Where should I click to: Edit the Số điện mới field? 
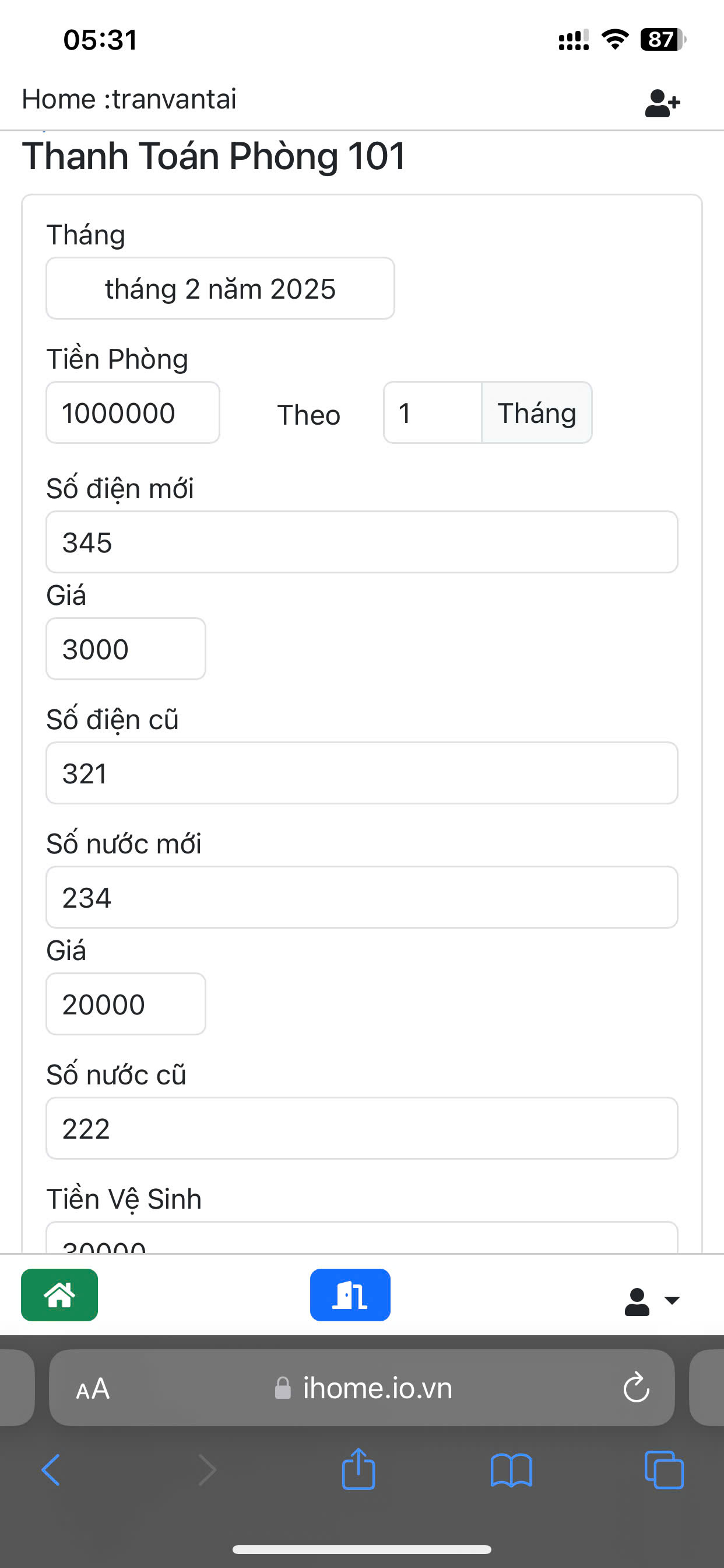tap(362, 542)
